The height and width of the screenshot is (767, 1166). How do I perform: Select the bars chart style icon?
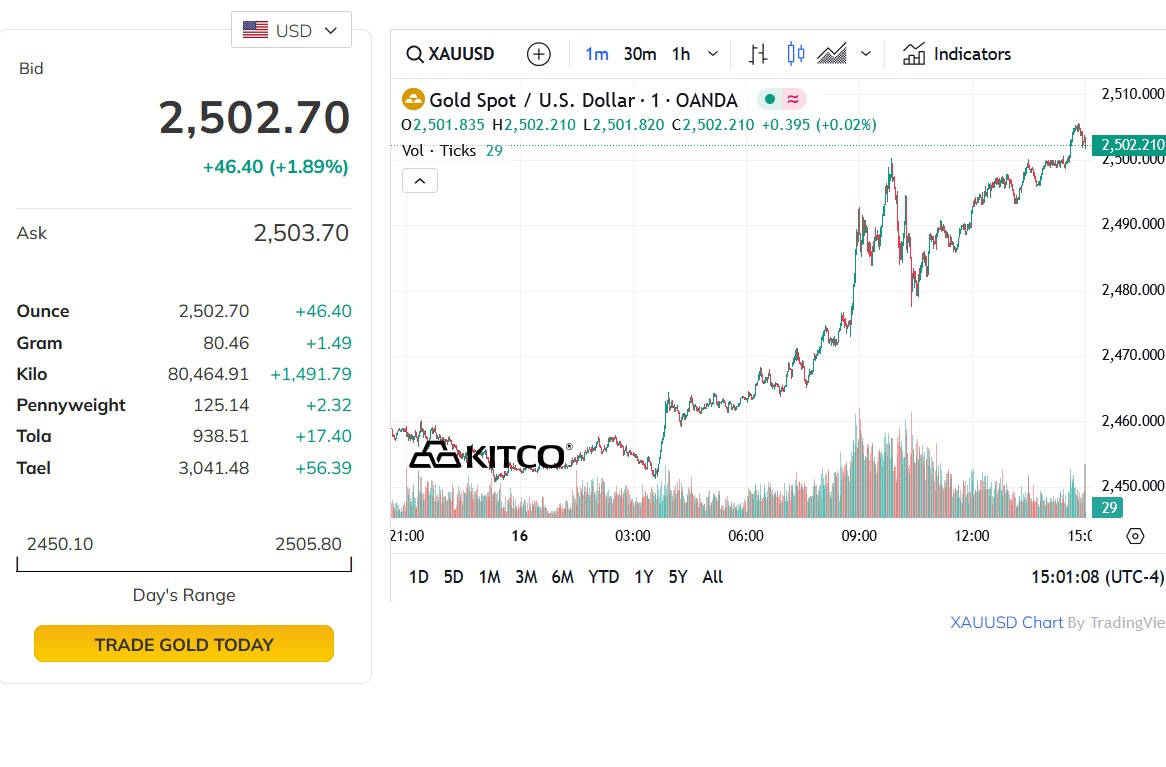tap(758, 54)
